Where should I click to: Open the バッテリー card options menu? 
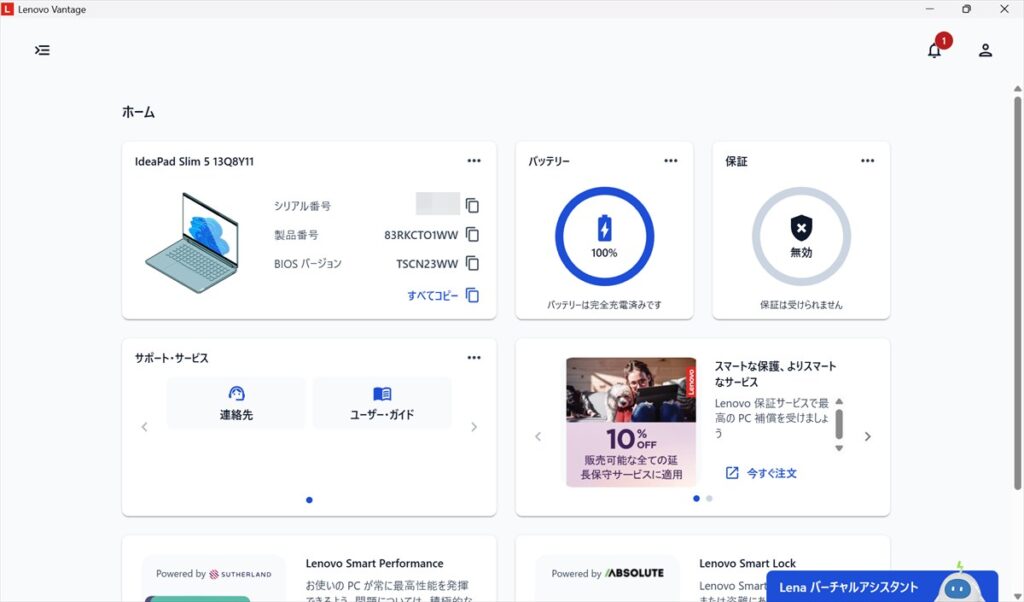[671, 161]
